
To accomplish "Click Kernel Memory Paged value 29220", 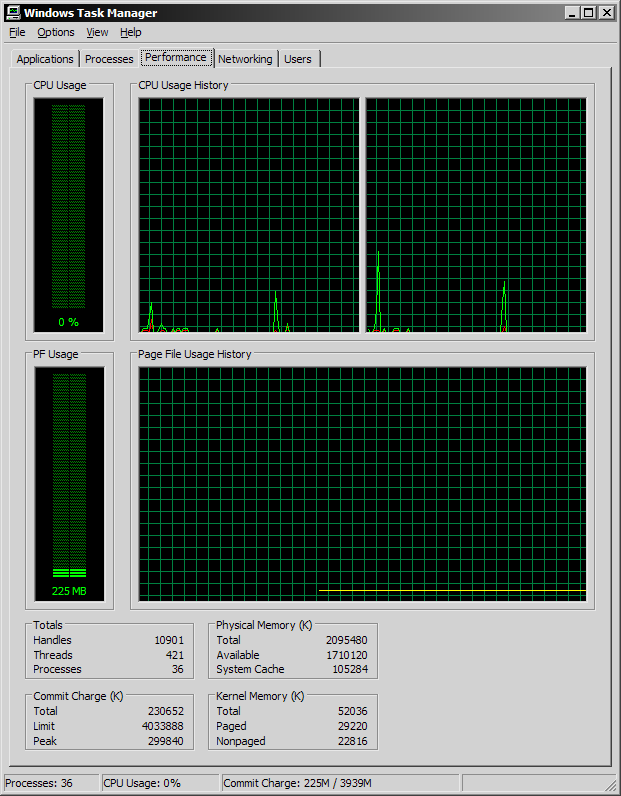I will pyautogui.click(x=353, y=726).
